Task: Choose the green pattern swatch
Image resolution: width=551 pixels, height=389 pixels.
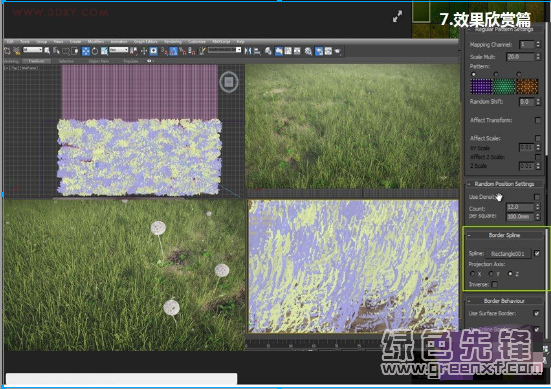Action: (x=504, y=86)
